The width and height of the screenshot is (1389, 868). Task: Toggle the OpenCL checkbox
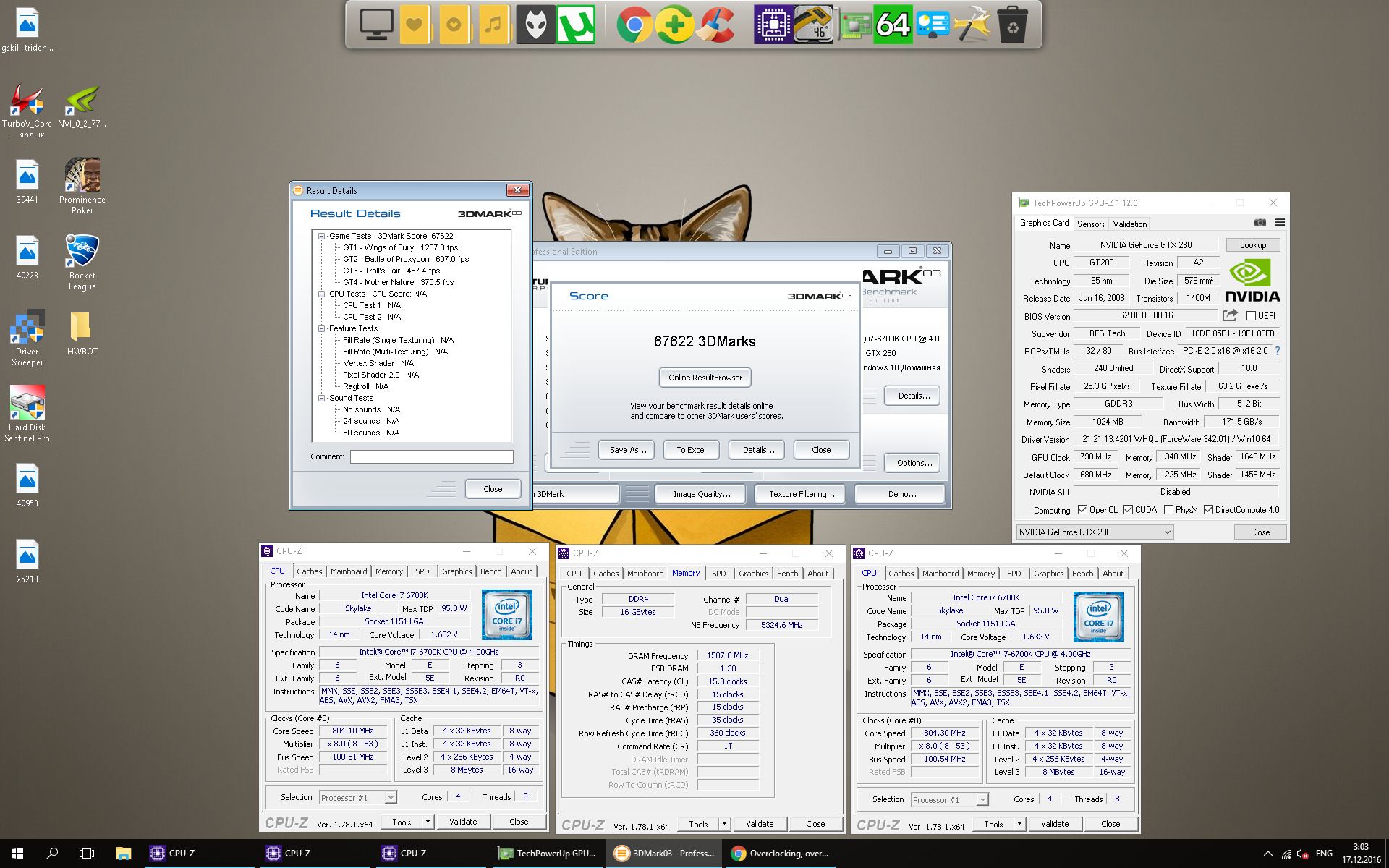(1083, 510)
